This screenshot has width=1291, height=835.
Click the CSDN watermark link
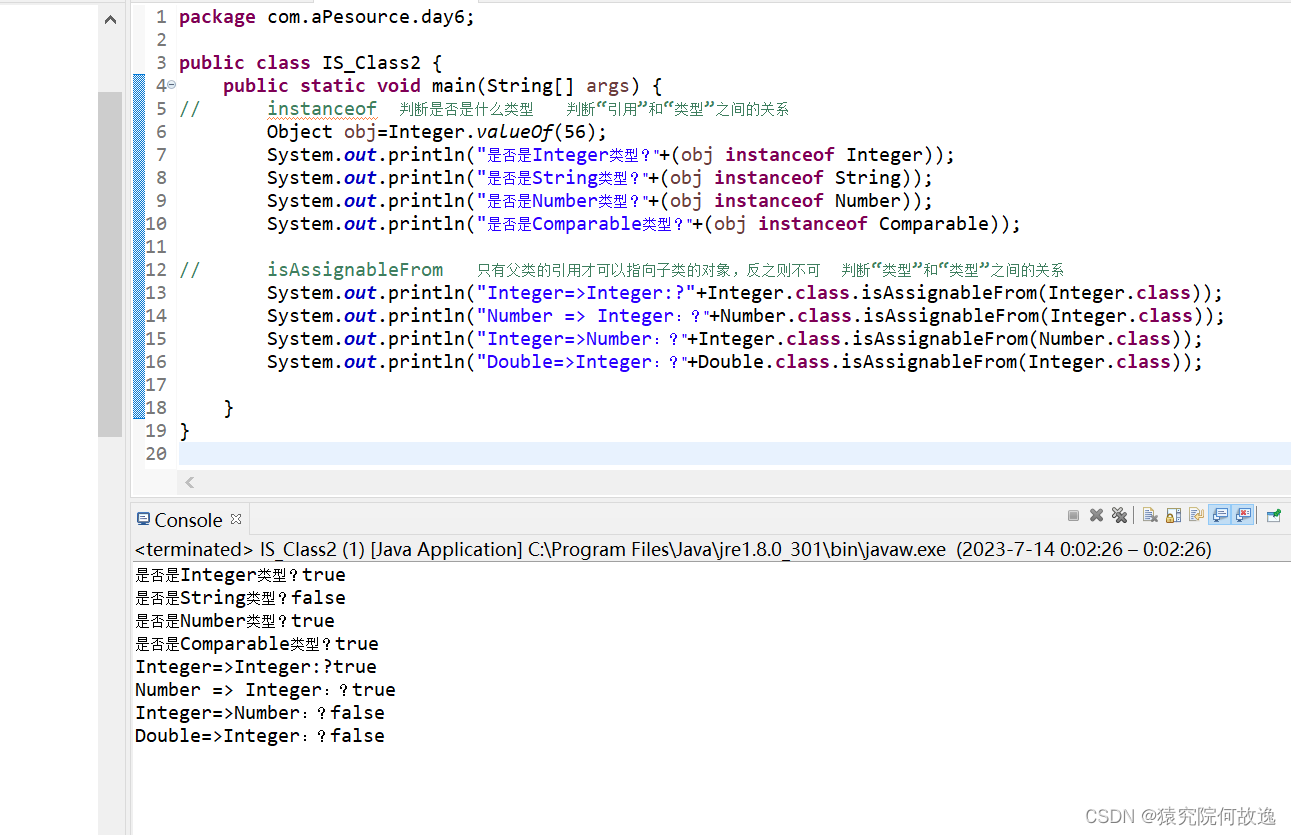coord(1180,817)
